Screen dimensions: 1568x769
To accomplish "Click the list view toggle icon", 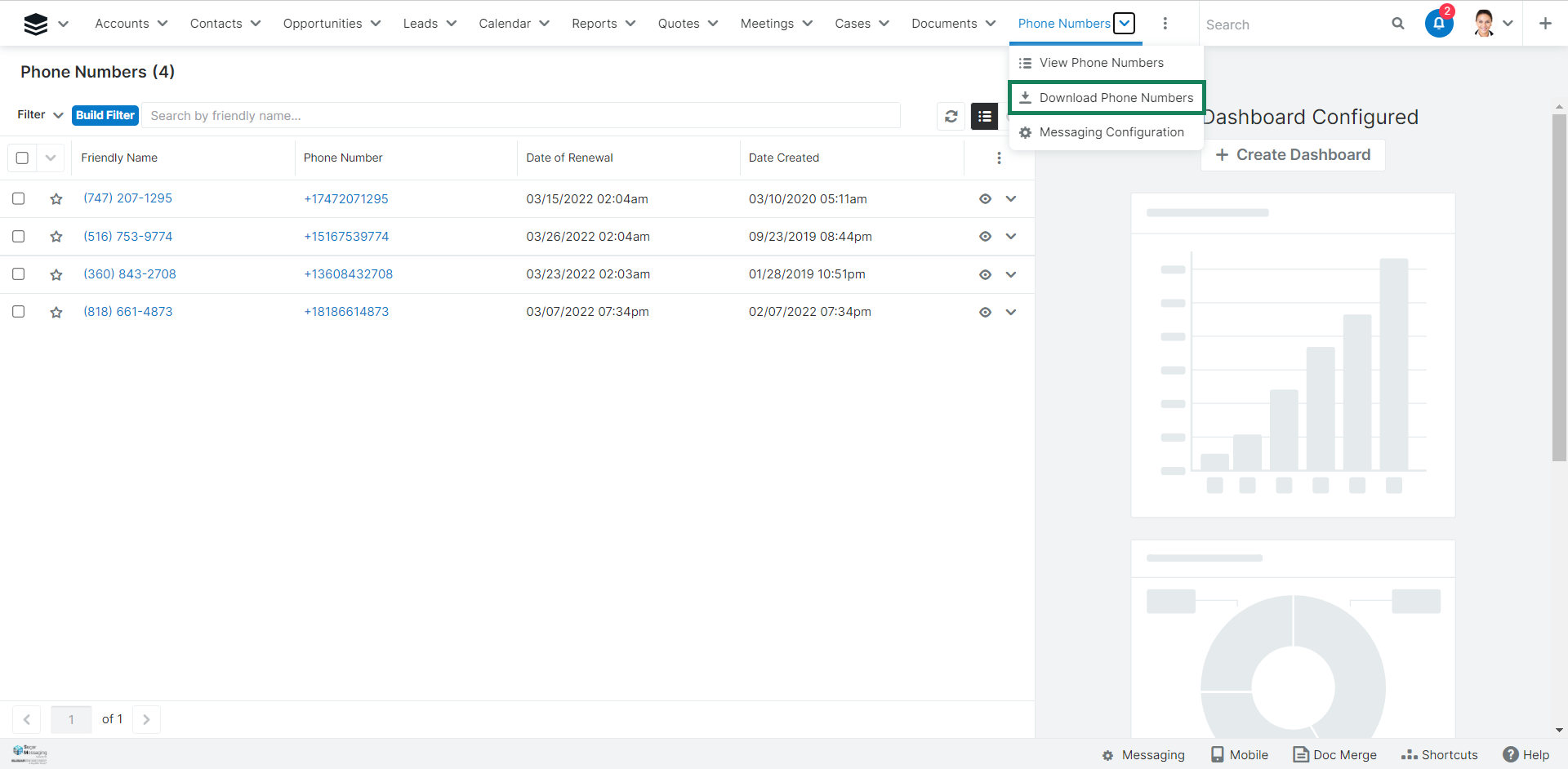I will [984, 117].
